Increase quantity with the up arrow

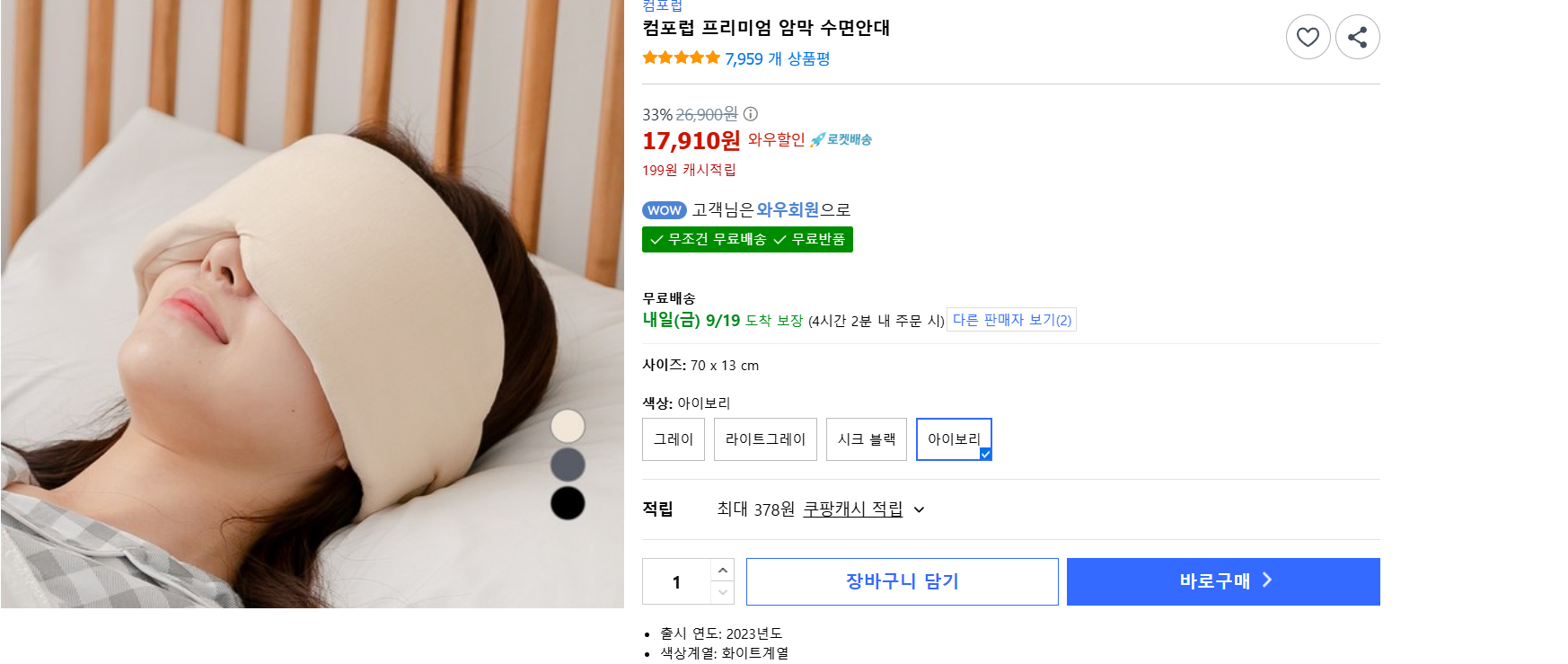coord(723,570)
